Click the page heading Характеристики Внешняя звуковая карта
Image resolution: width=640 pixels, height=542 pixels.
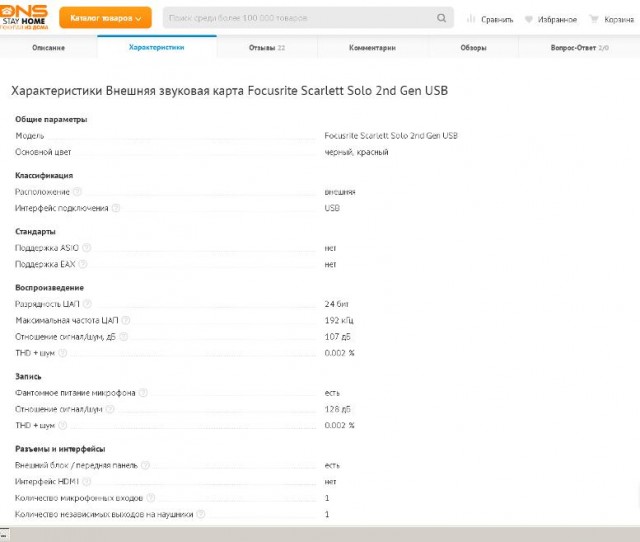coord(229,91)
